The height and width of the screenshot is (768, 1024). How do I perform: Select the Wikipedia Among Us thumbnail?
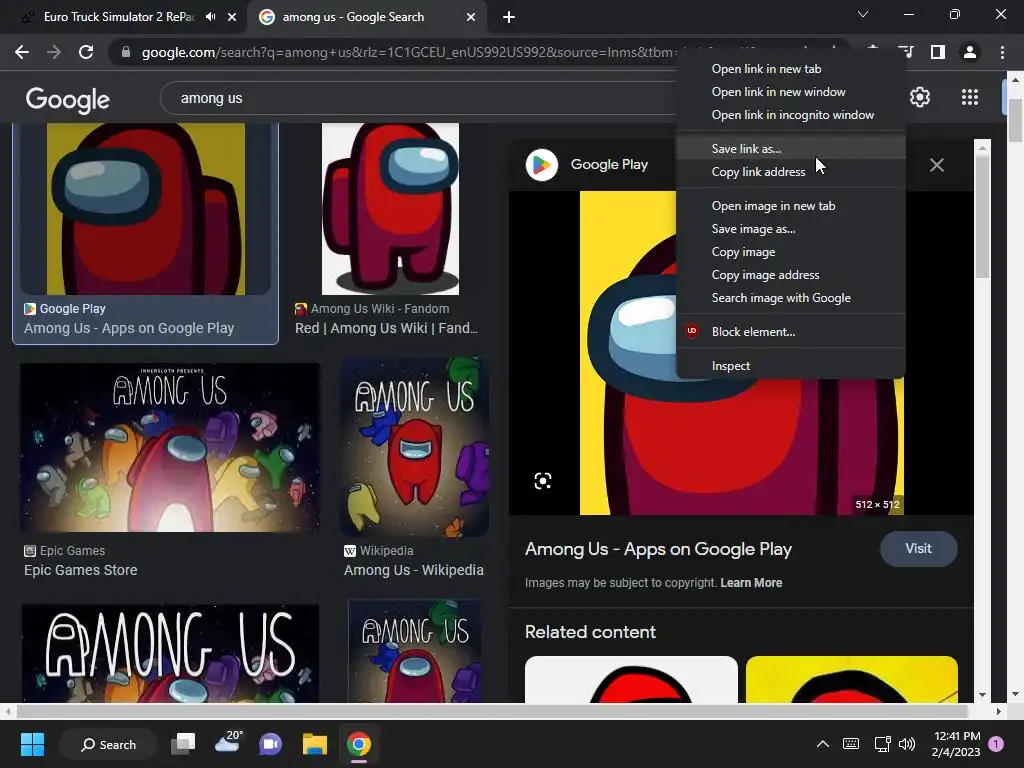(415, 447)
